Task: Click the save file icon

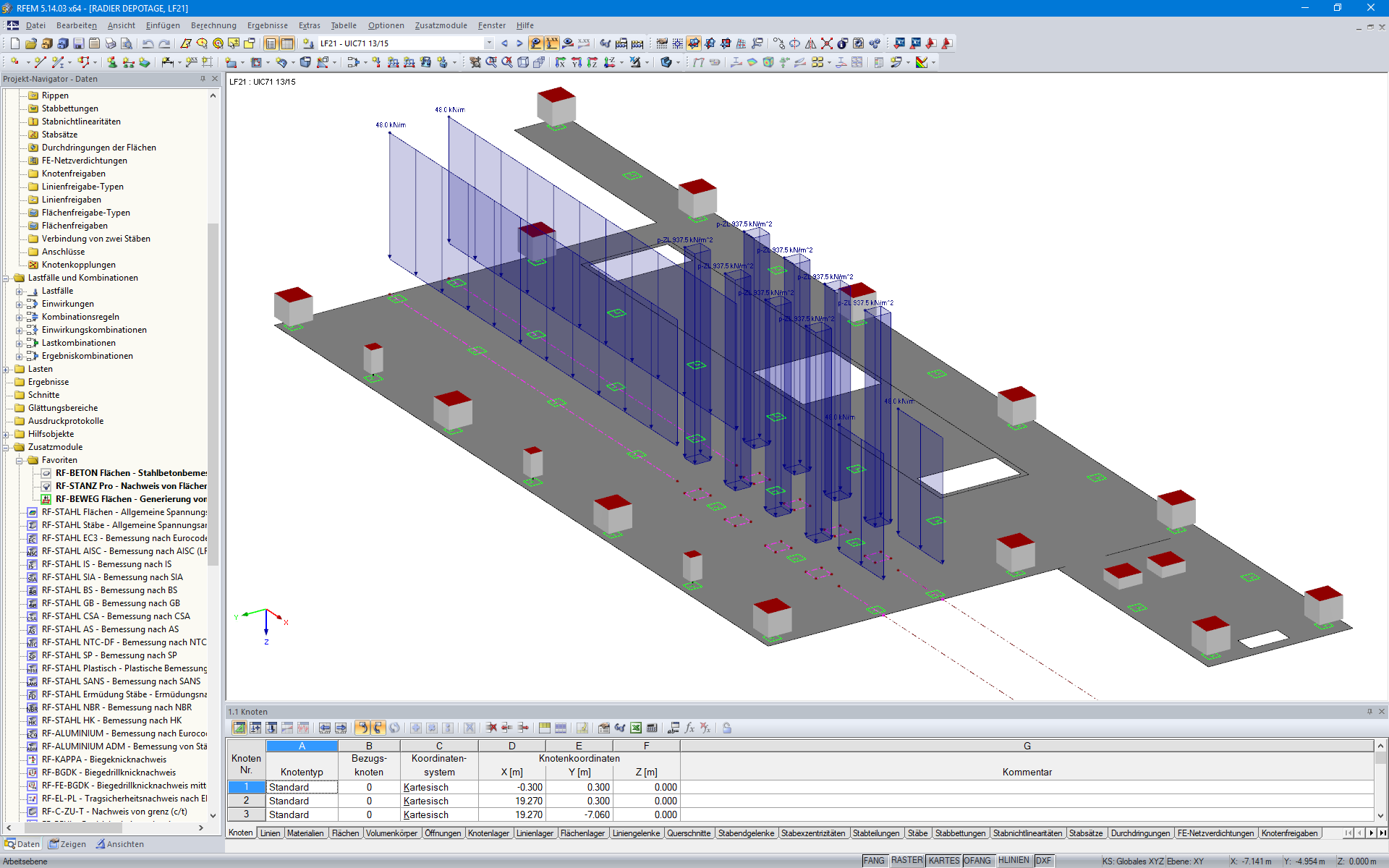Action: (79, 43)
